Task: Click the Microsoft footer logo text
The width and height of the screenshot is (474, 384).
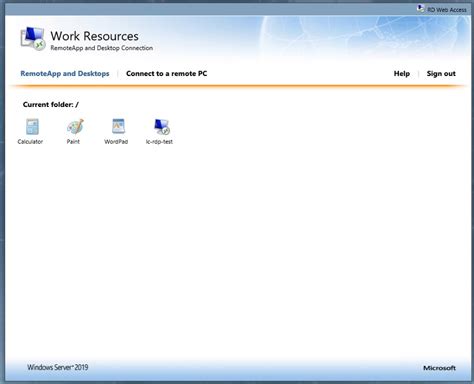Action: point(439,368)
